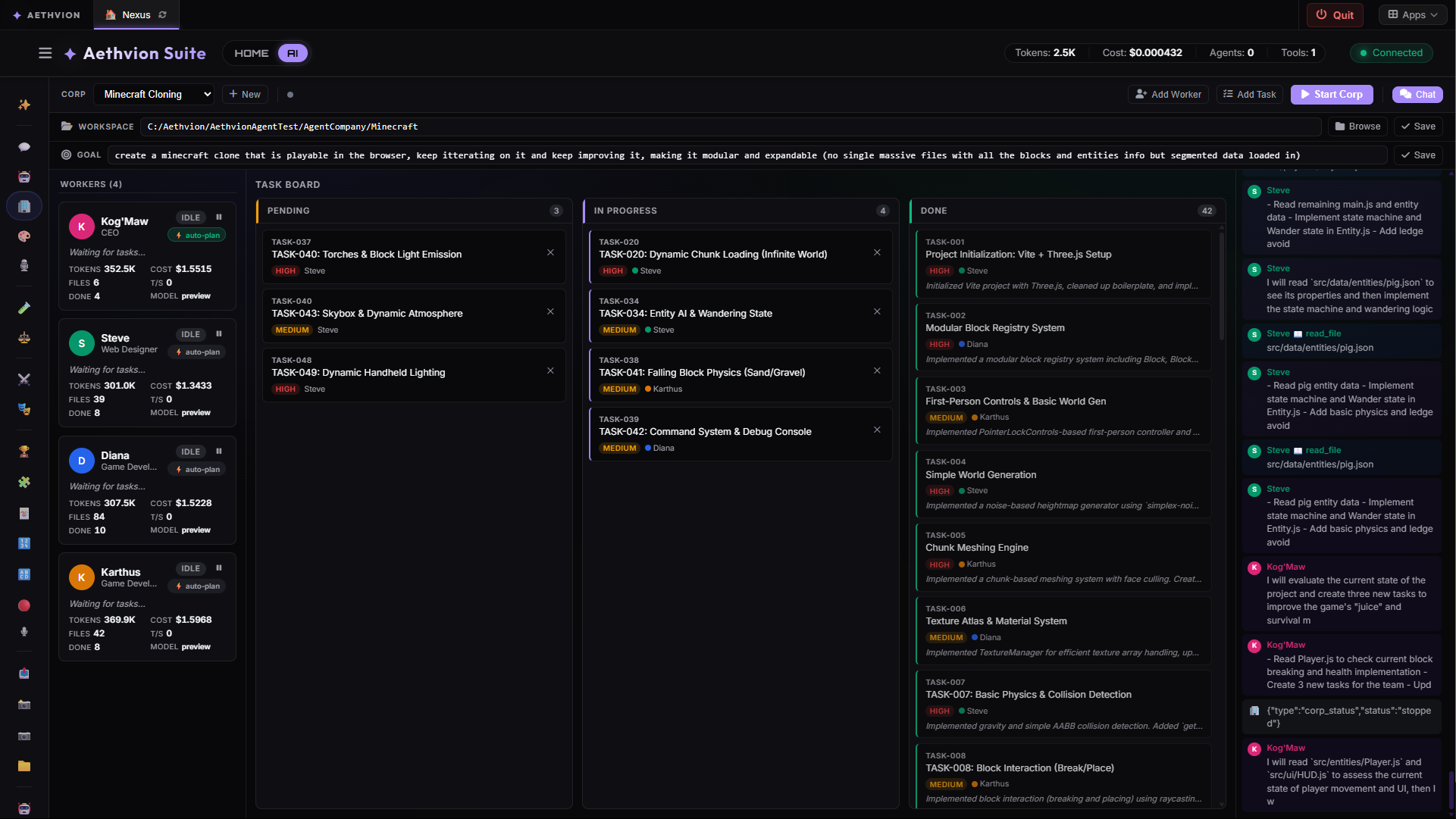Open the sparkles icon in the sidebar

click(x=24, y=105)
